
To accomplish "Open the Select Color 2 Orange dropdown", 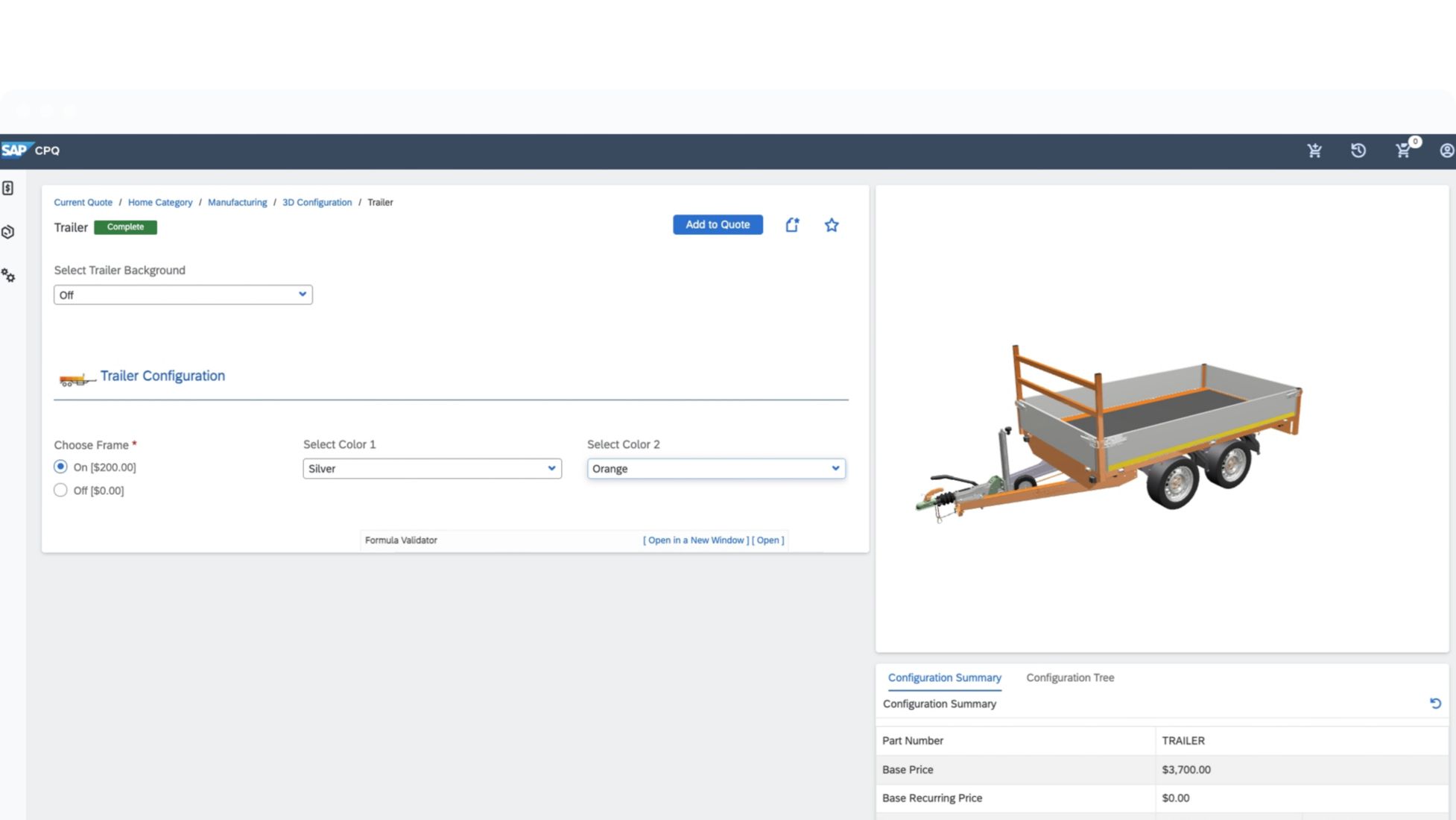I will click(715, 468).
